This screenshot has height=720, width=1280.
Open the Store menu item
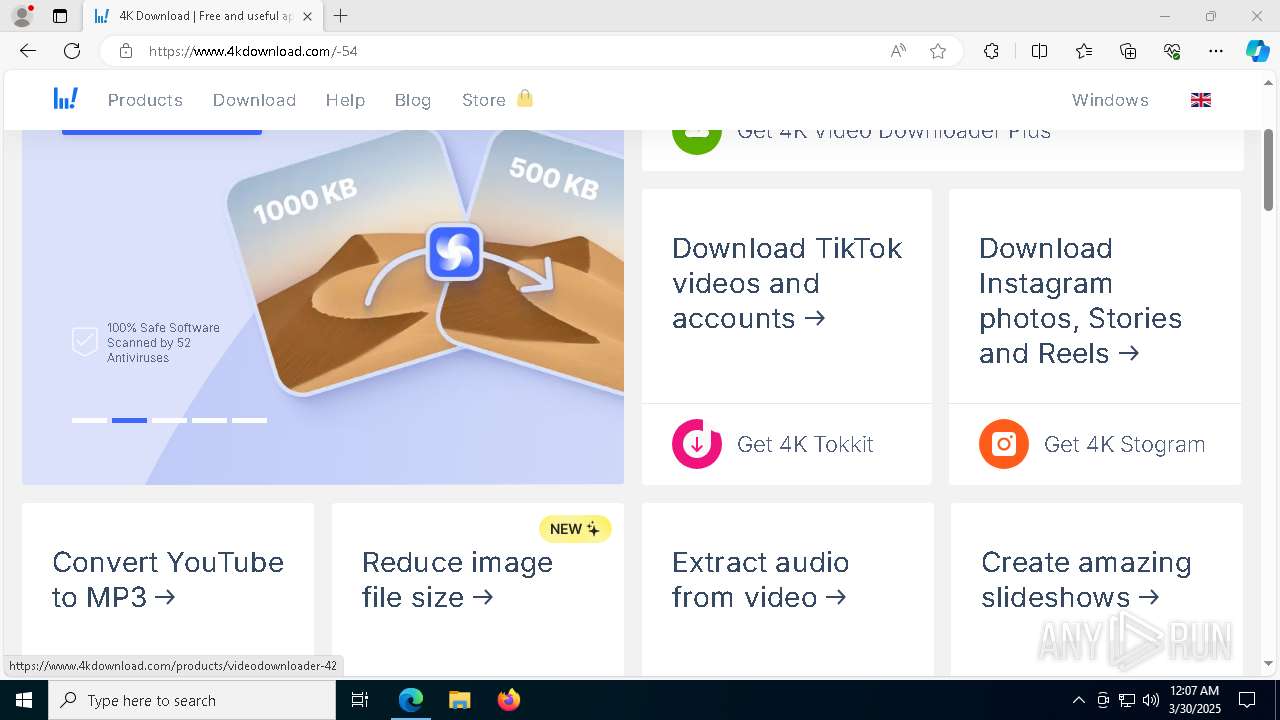click(x=484, y=100)
